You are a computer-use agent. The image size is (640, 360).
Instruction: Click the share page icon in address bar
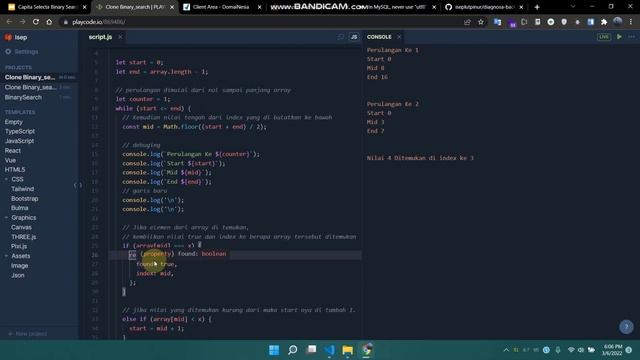point(467,22)
